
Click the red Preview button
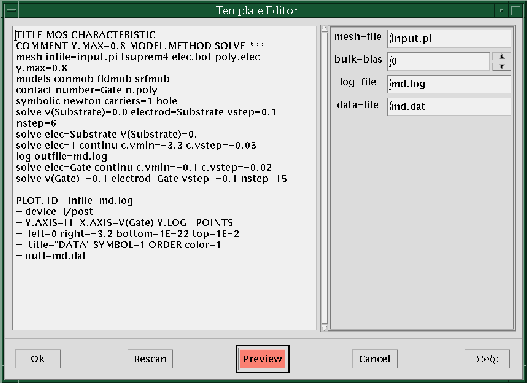tap(262, 359)
